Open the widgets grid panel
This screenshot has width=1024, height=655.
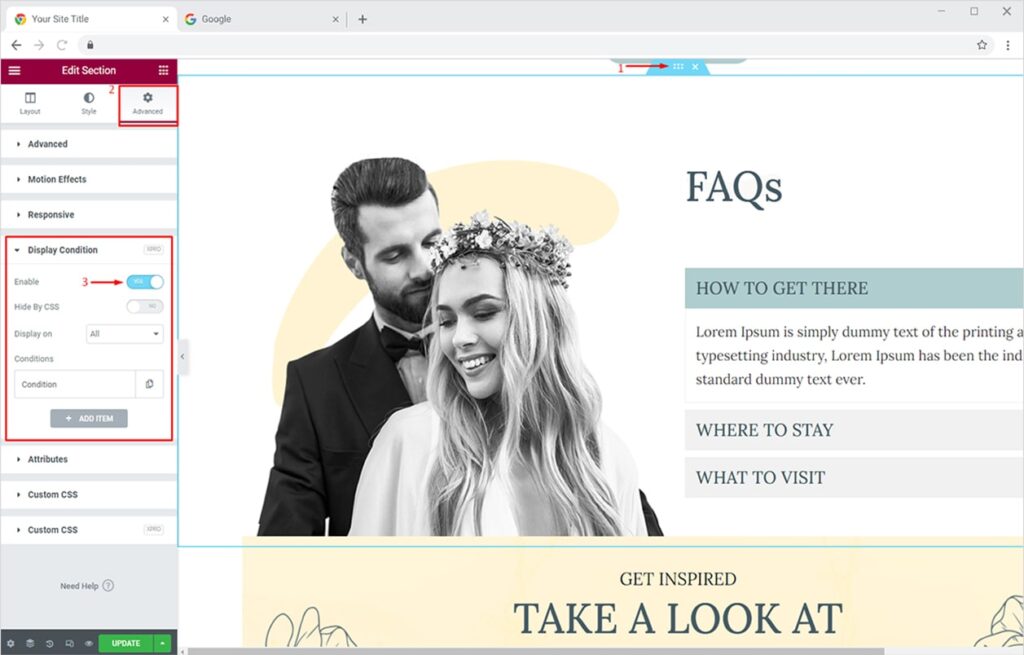[163, 71]
